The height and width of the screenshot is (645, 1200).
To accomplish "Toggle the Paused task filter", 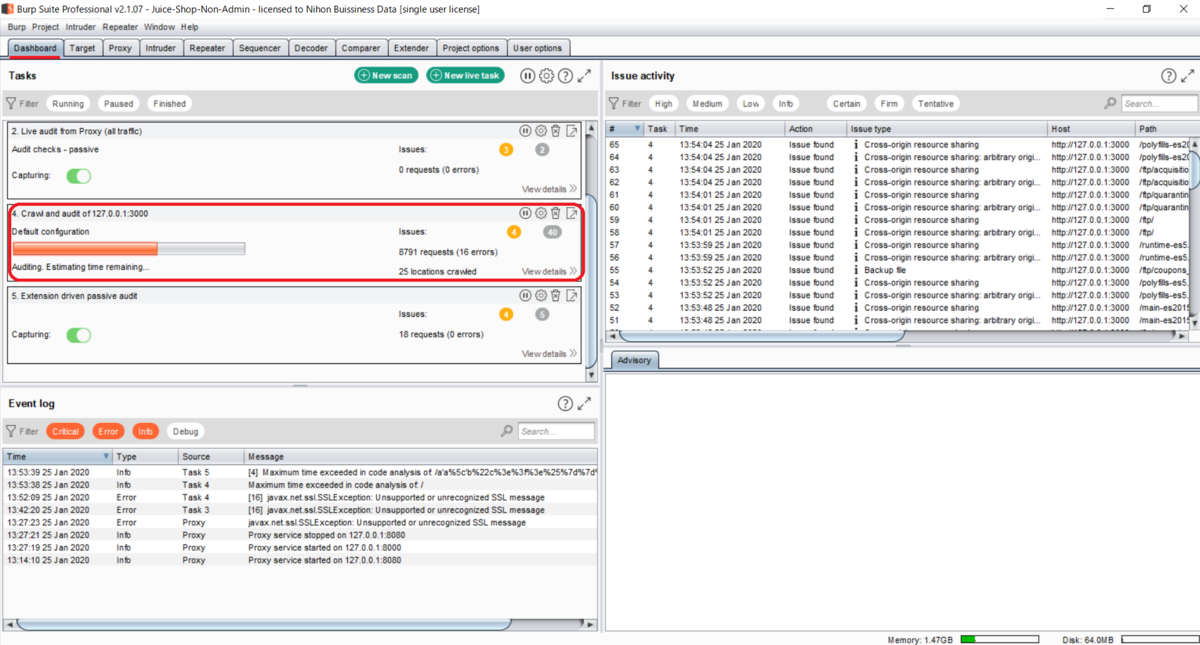I will coord(118,103).
